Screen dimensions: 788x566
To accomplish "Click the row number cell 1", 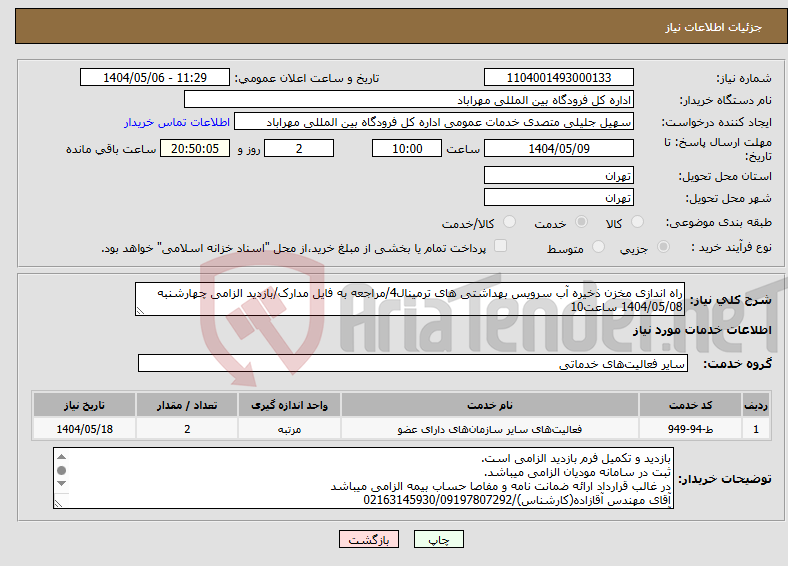I will pos(756,429).
